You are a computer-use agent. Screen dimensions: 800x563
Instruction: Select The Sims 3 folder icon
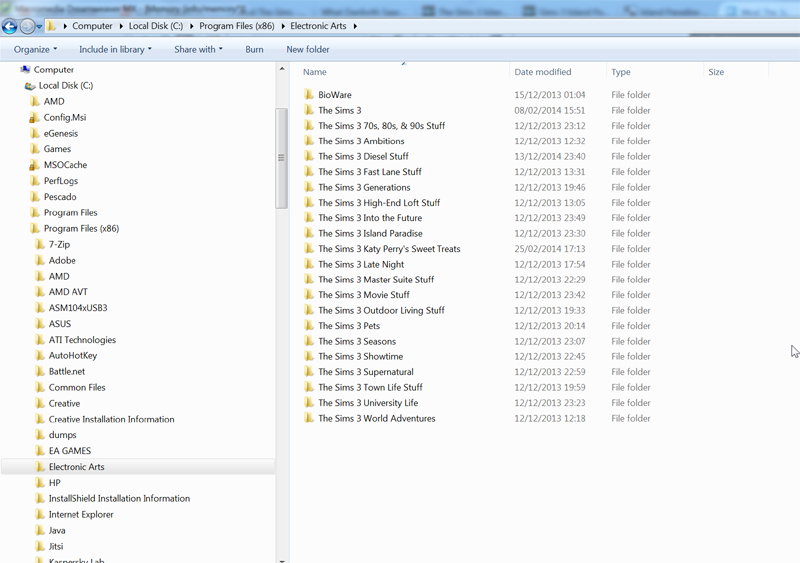click(x=308, y=110)
